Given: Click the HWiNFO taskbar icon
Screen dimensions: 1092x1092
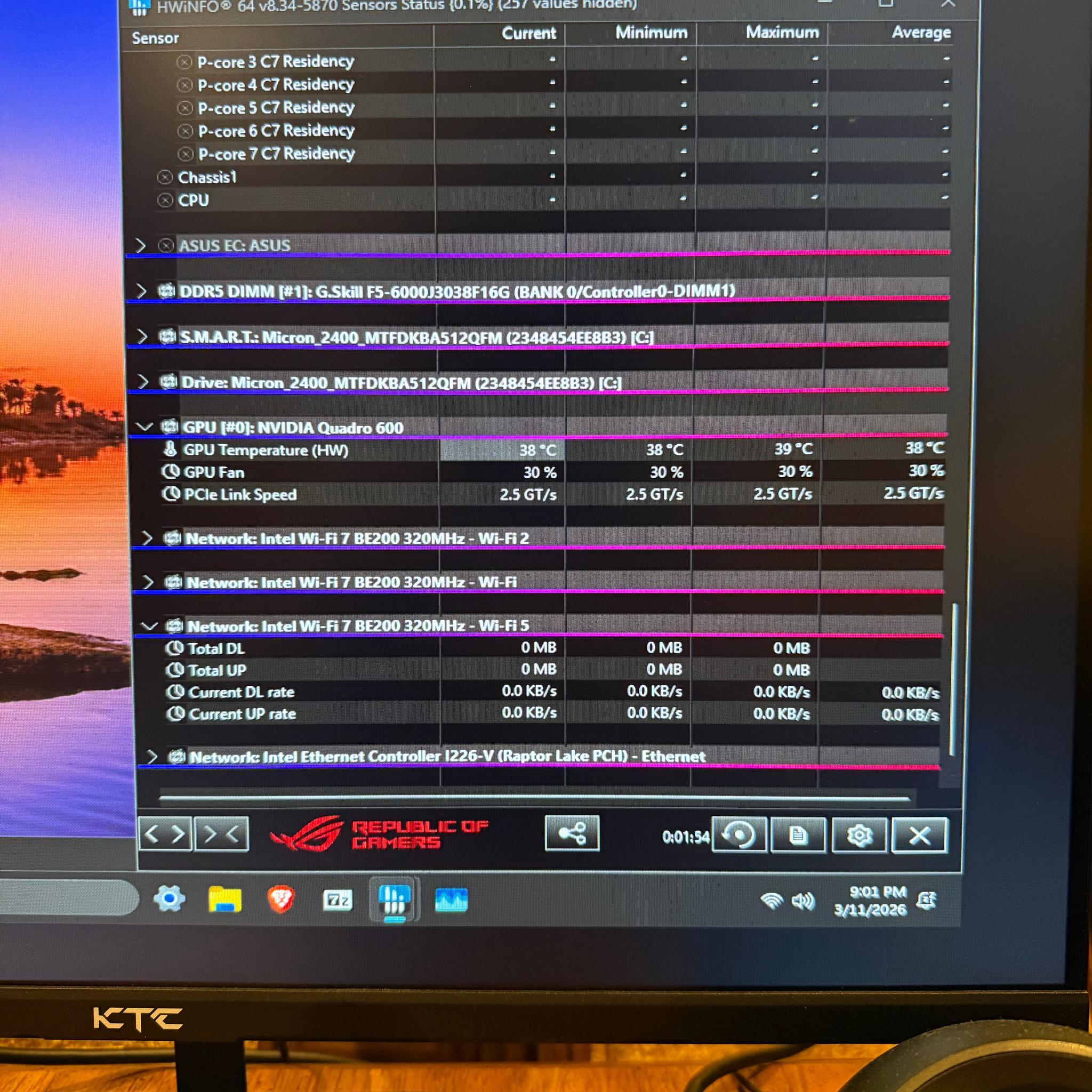Looking at the screenshot, I should (x=394, y=900).
